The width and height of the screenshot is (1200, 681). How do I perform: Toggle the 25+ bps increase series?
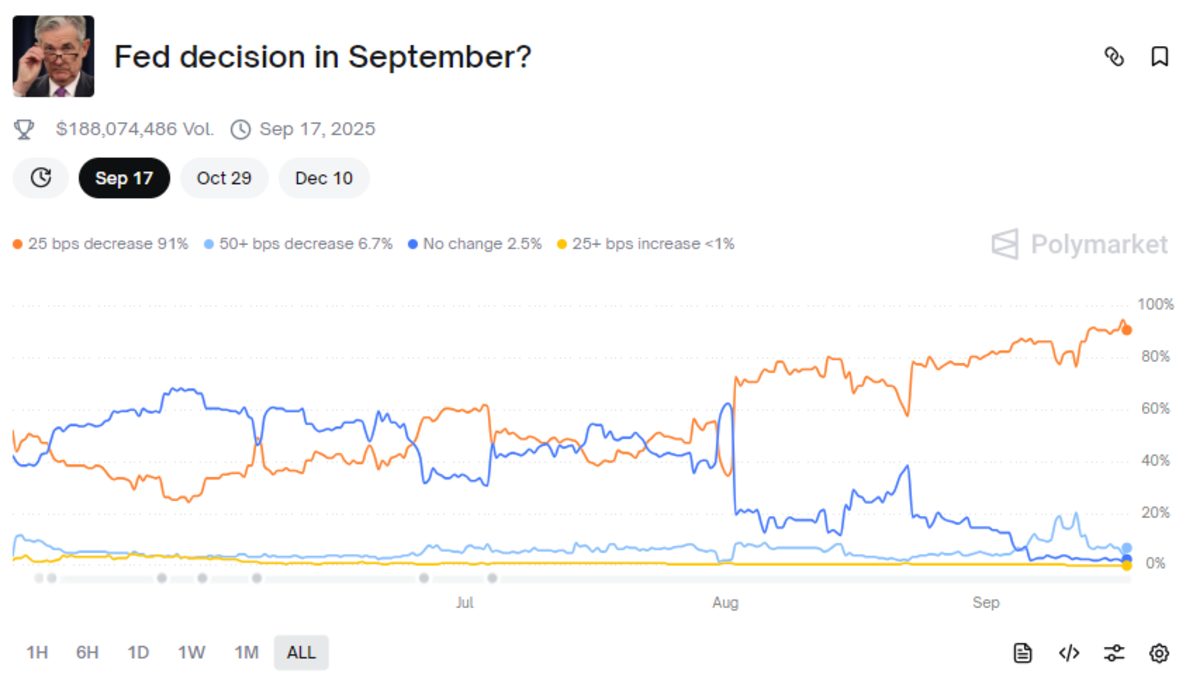coord(645,244)
